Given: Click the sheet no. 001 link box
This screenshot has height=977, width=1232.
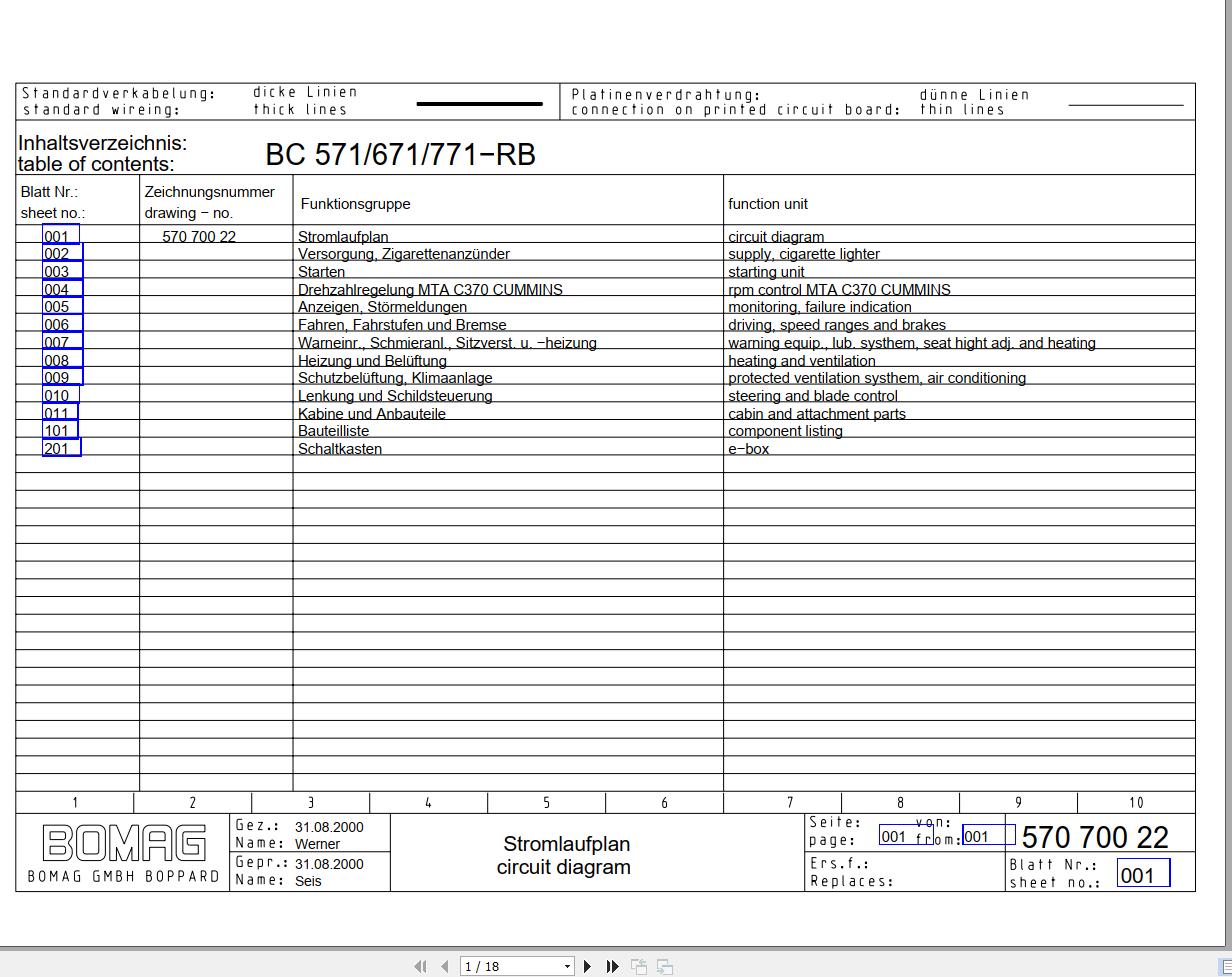Looking at the screenshot, I should pyautogui.click(x=1143, y=875).
